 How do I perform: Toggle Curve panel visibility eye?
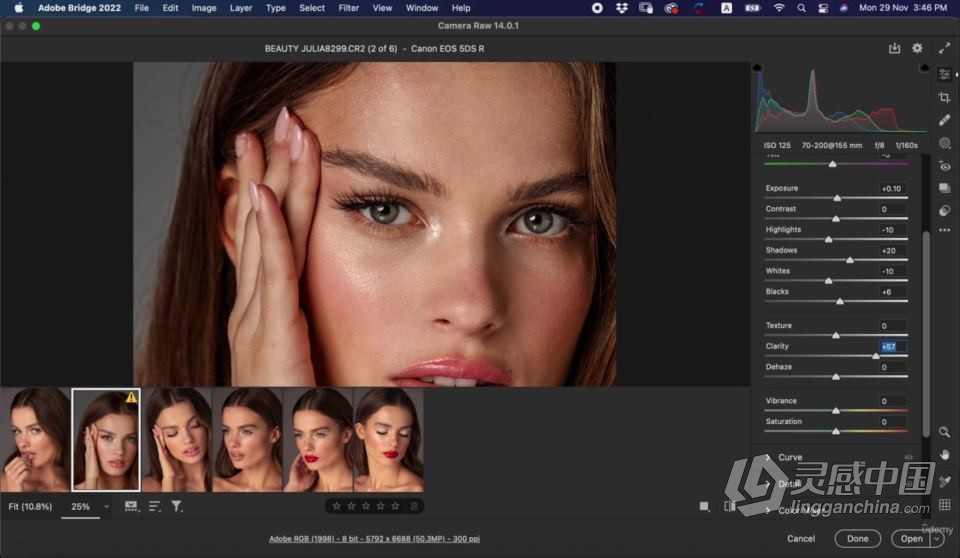click(x=909, y=457)
